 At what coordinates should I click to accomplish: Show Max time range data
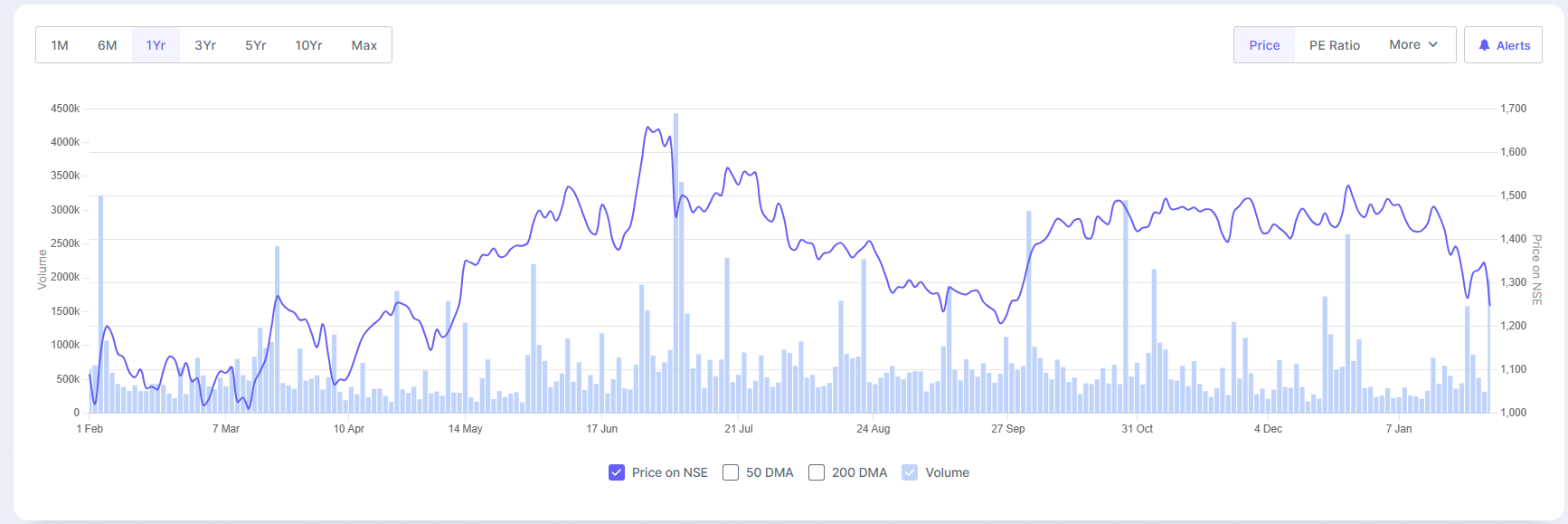[364, 45]
